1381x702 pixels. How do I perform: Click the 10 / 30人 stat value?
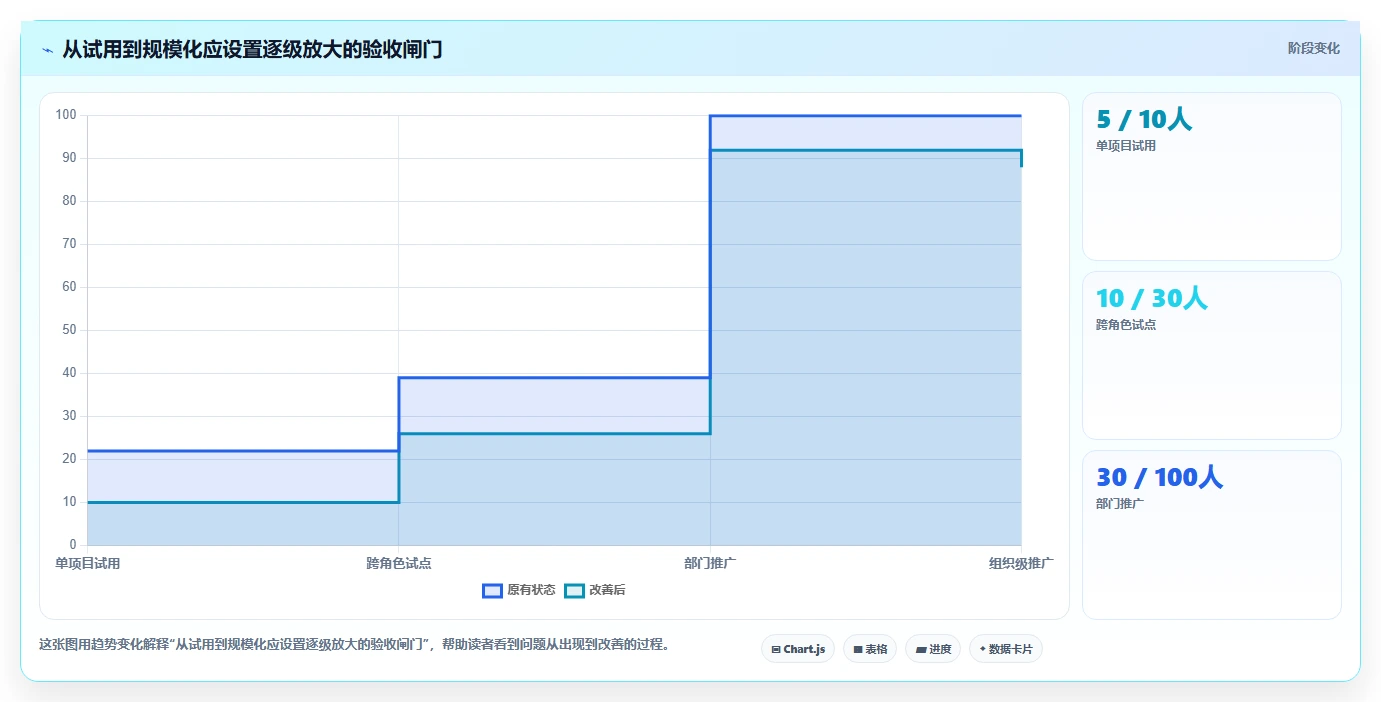click(x=1152, y=298)
